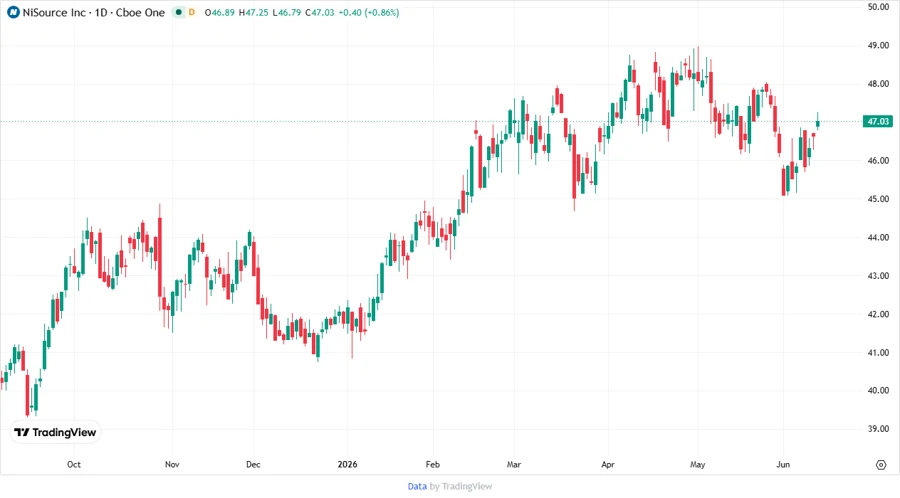Viewport: 900px width, 498px height.
Task: Click the NiSource Inc symbol title
Action: click(54, 13)
